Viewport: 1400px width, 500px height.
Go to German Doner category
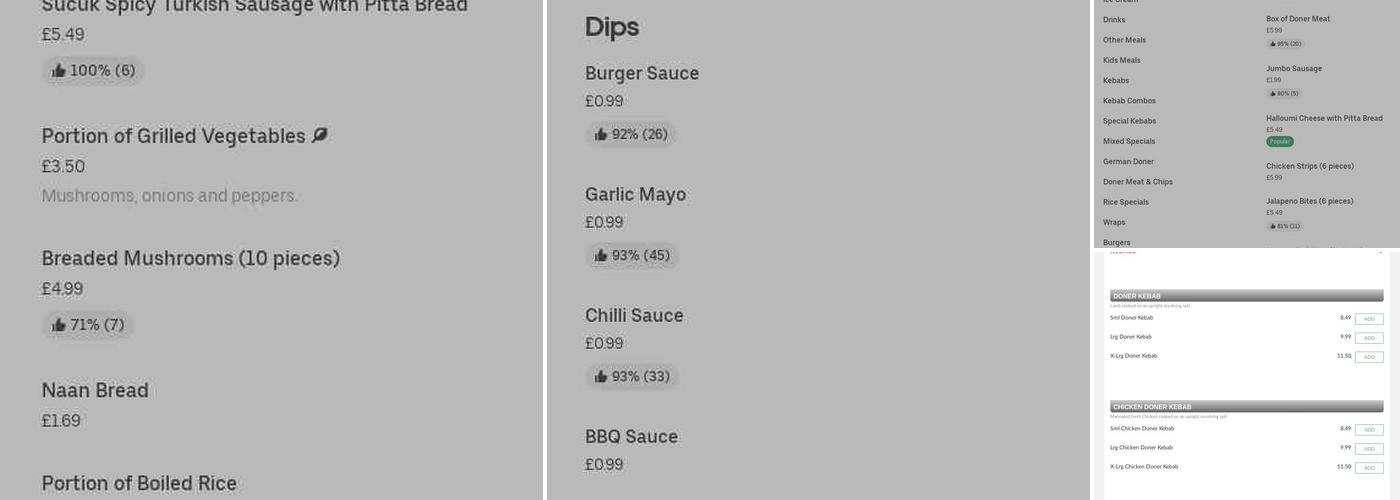(1128, 161)
